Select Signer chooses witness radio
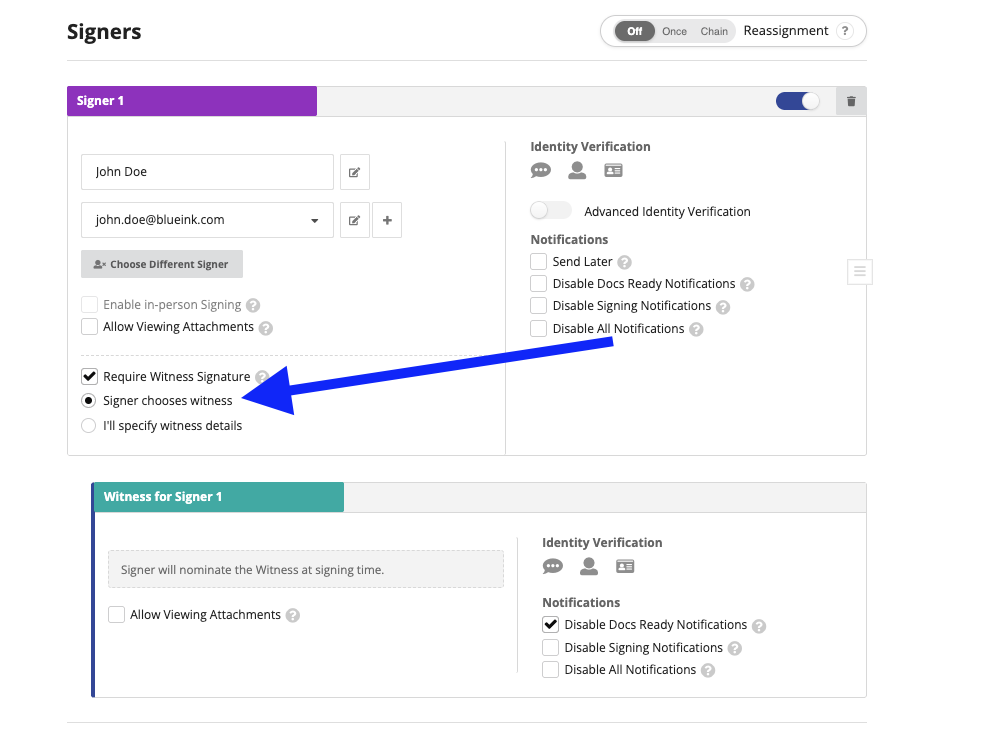The height and width of the screenshot is (736, 1000). point(89,401)
